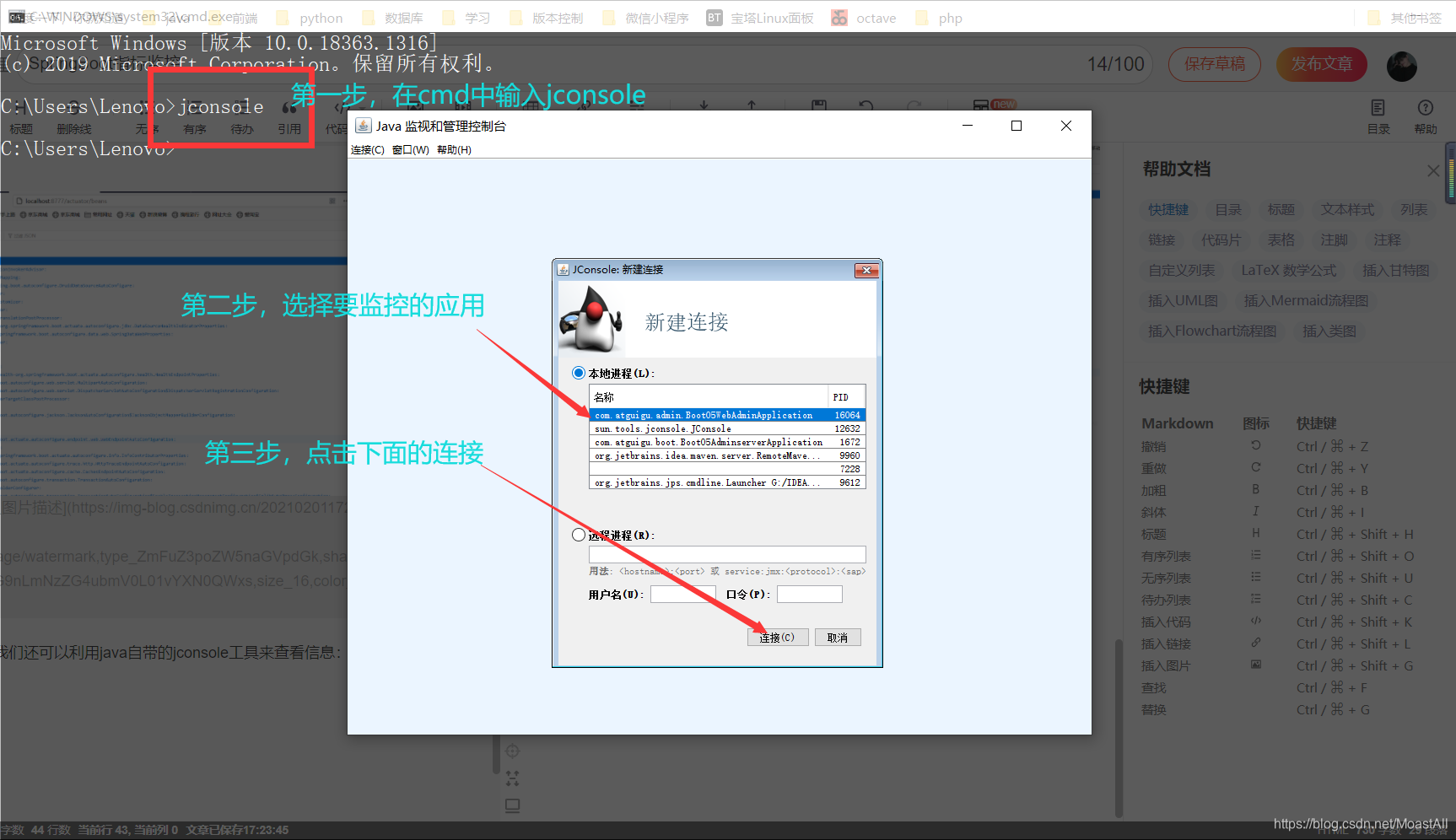1456x840 pixels.
Task: Open the 代码片 help topic
Action: point(1221,240)
